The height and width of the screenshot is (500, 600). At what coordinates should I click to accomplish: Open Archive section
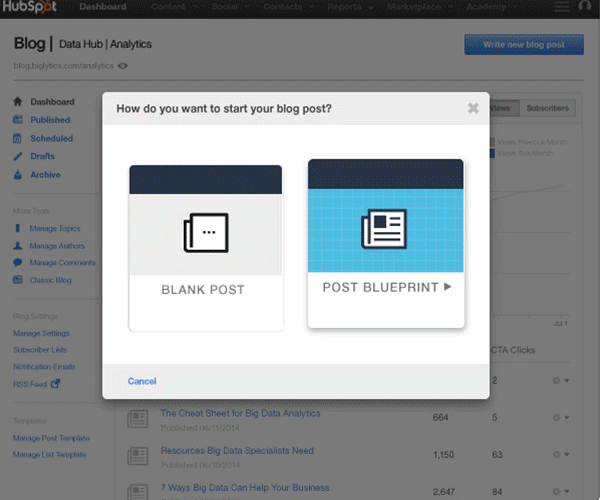coord(46,174)
